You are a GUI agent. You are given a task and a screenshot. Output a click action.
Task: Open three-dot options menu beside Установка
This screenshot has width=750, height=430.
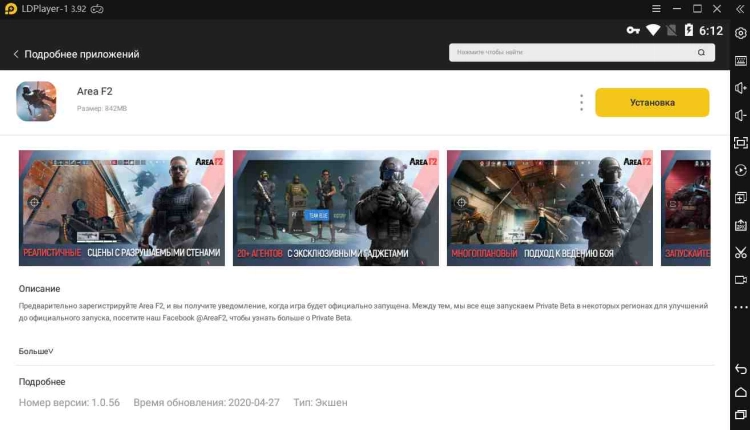pos(581,102)
